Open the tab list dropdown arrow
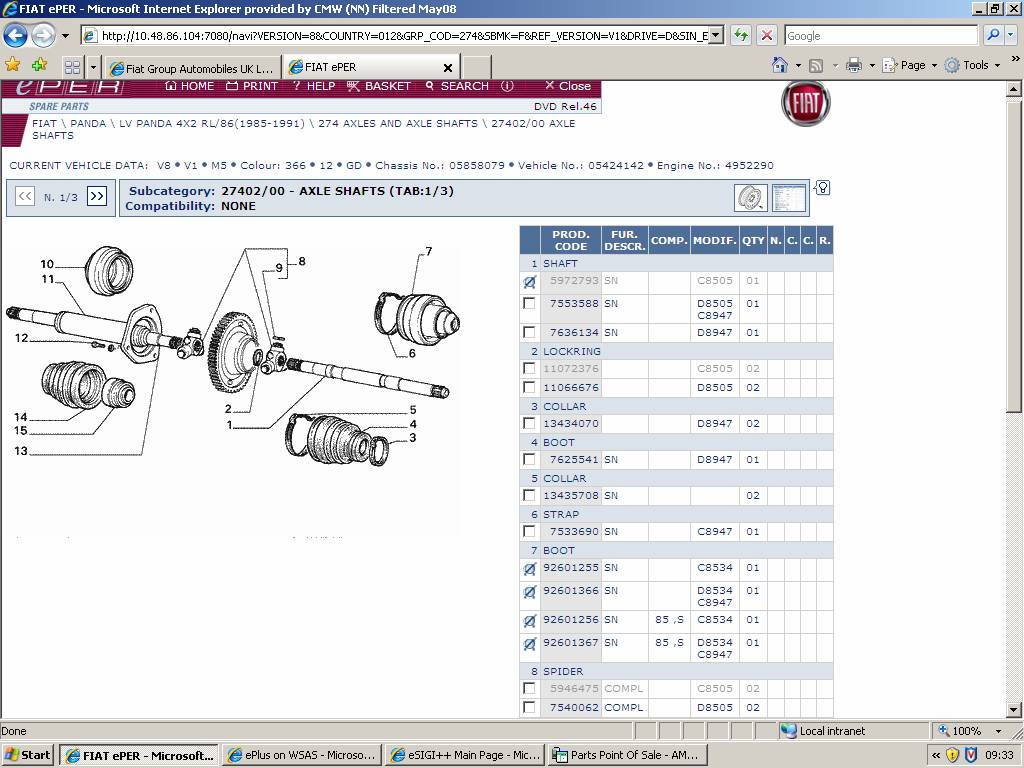The width and height of the screenshot is (1024, 768). tap(93, 67)
